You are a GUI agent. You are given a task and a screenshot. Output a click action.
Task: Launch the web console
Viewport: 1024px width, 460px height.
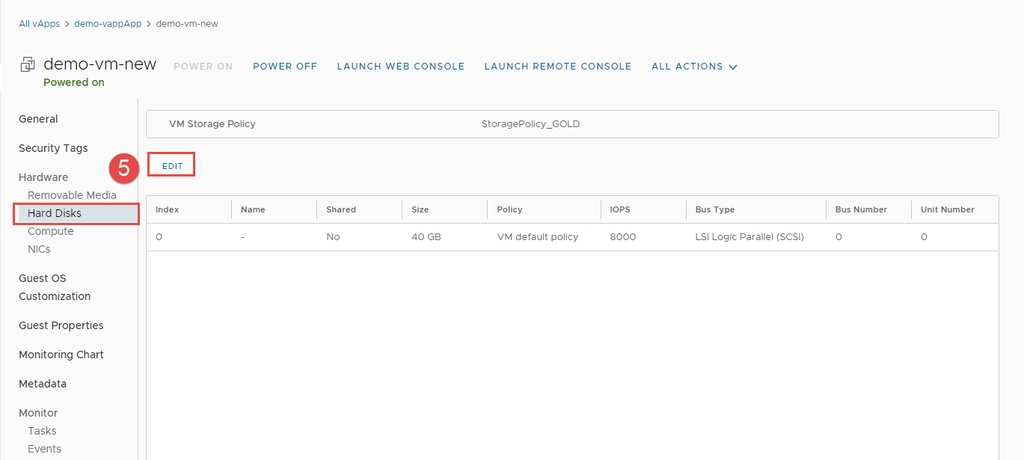[400, 67]
